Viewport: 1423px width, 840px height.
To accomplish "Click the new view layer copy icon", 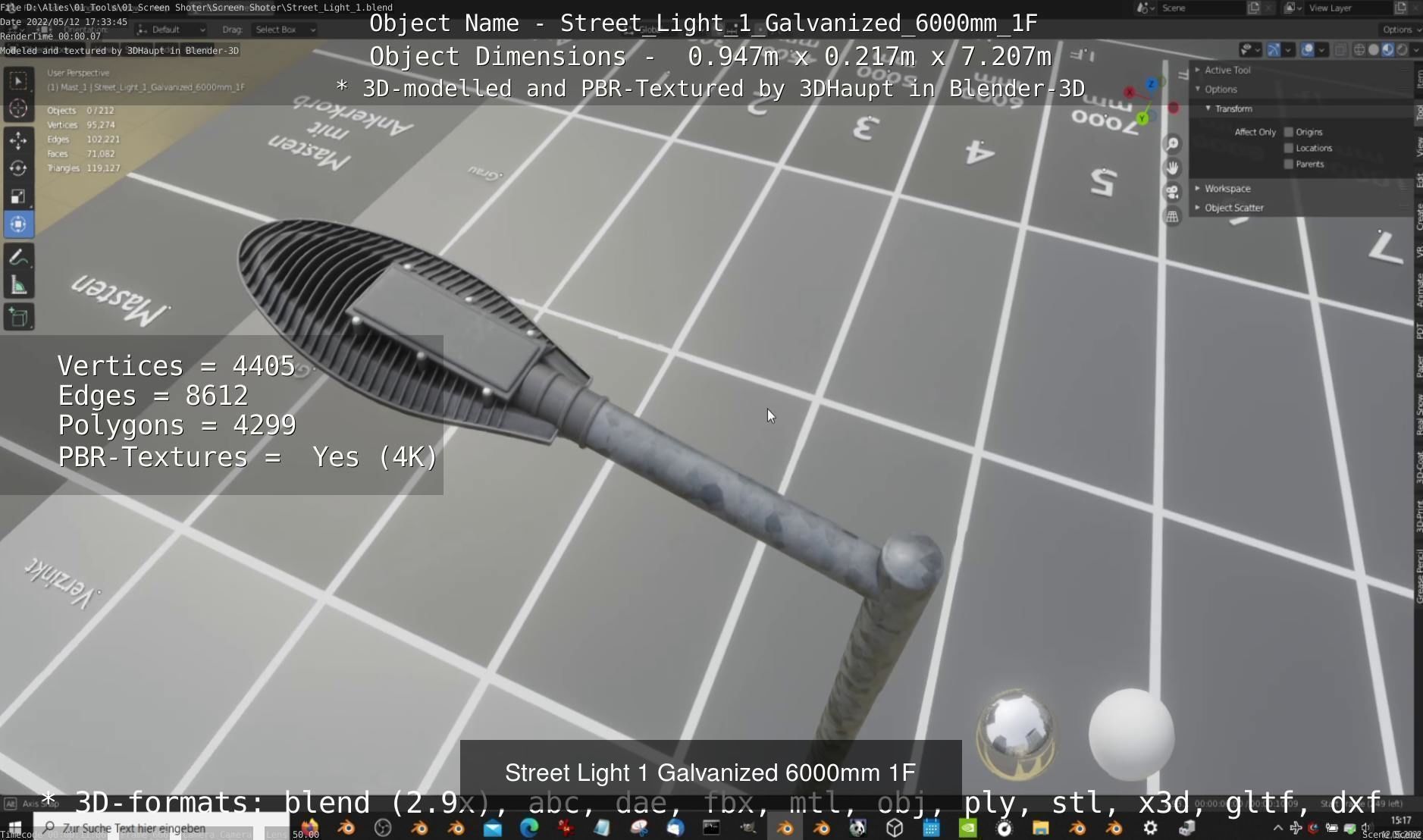I will click(x=1400, y=8).
